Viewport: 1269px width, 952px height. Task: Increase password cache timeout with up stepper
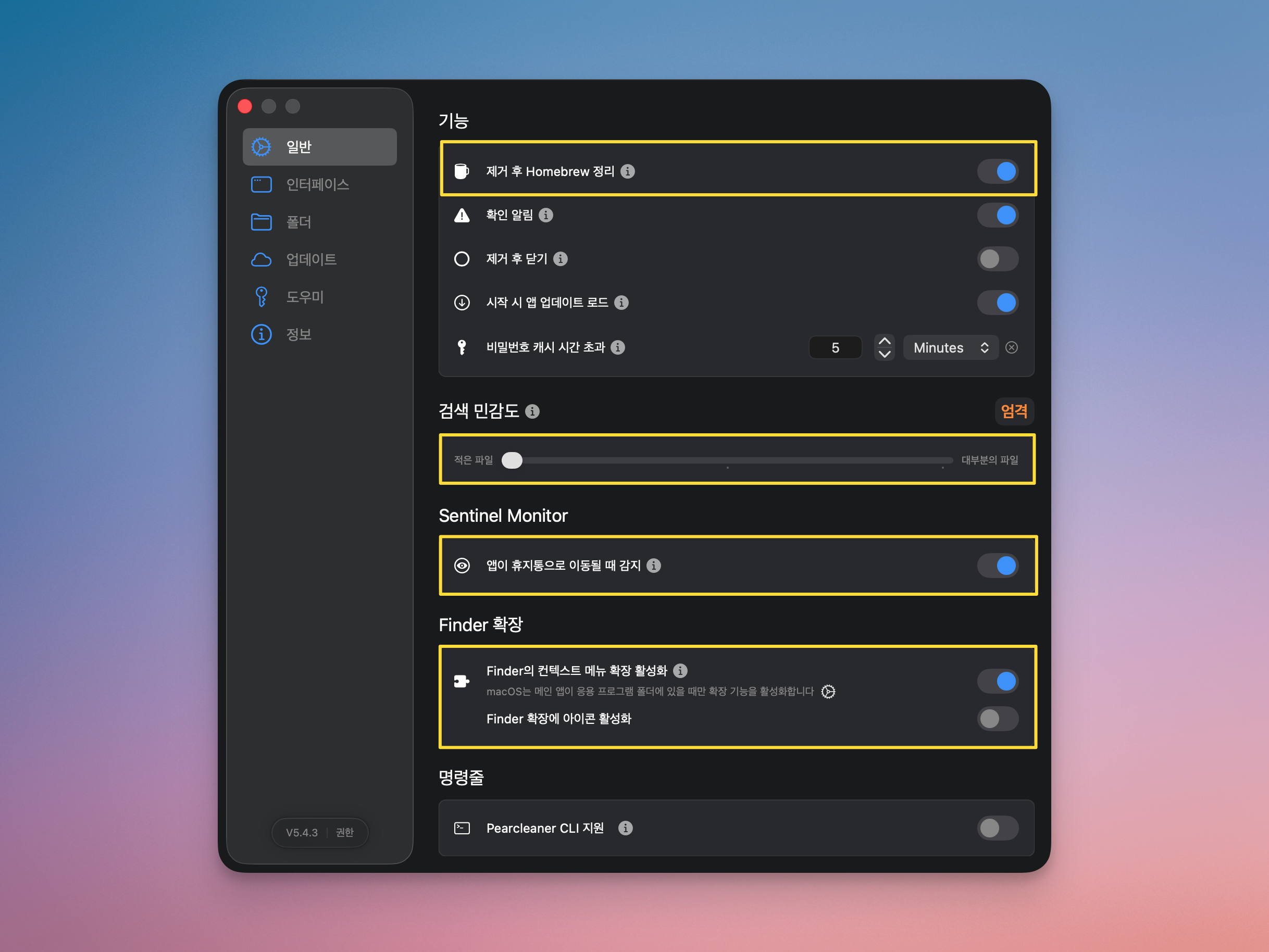coord(885,341)
